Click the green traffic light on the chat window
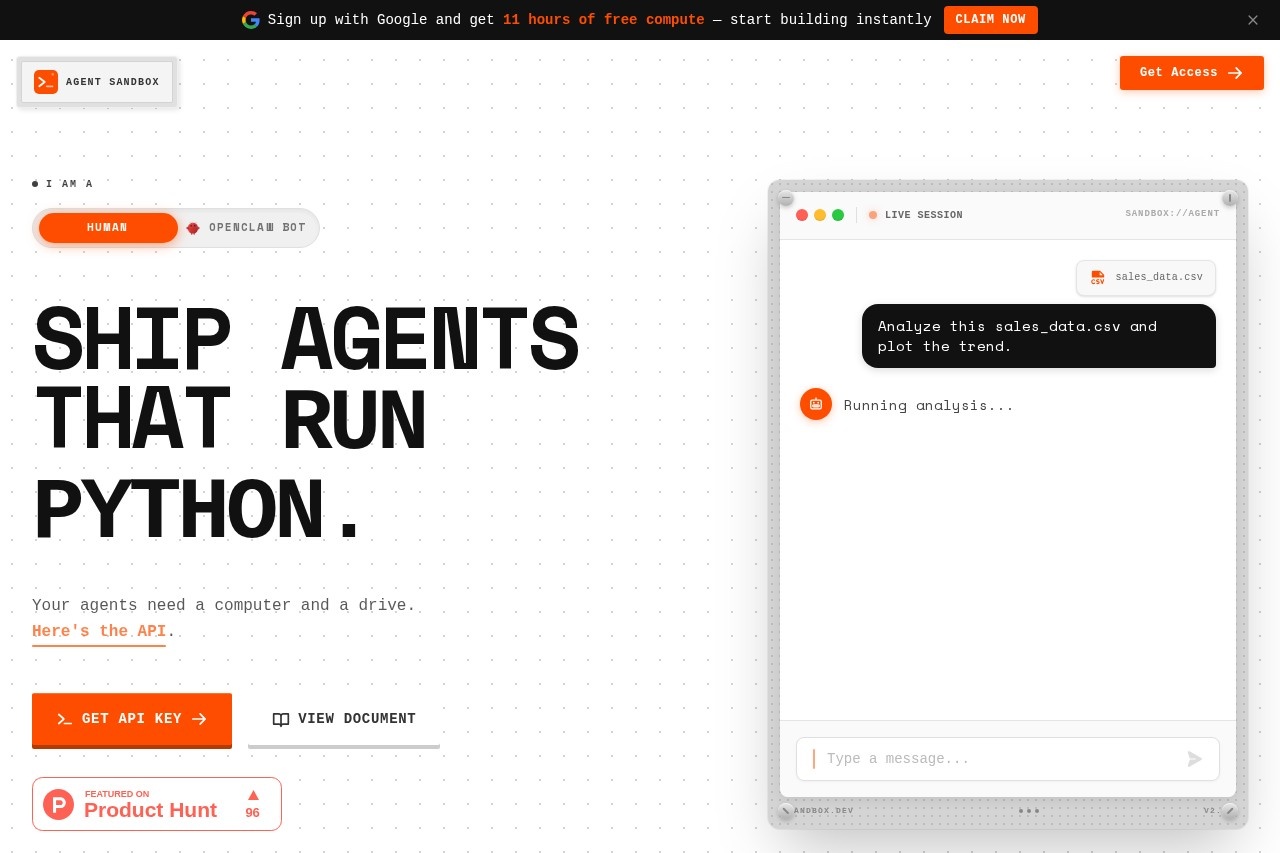 click(838, 215)
